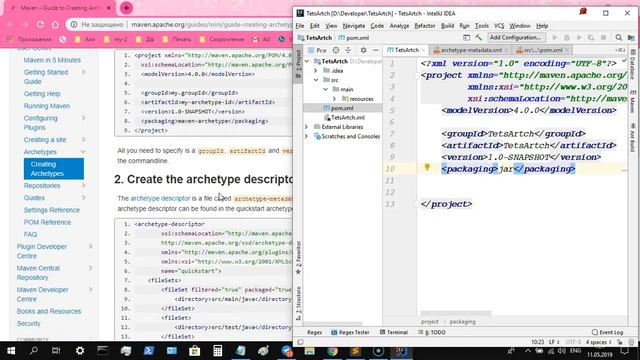Open a new Chrome tab with plus
Image resolution: width=640 pixels, height=360 pixels.
(x=126, y=8)
